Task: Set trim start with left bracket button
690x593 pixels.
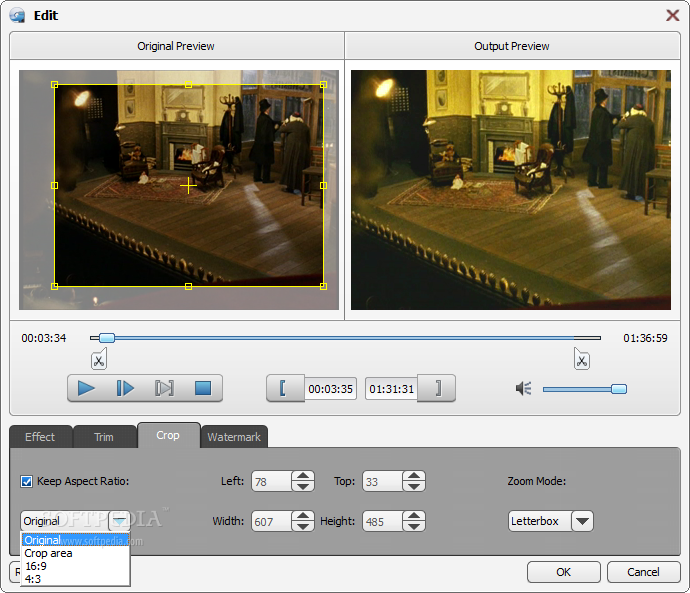Action: (x=285, y=388)
